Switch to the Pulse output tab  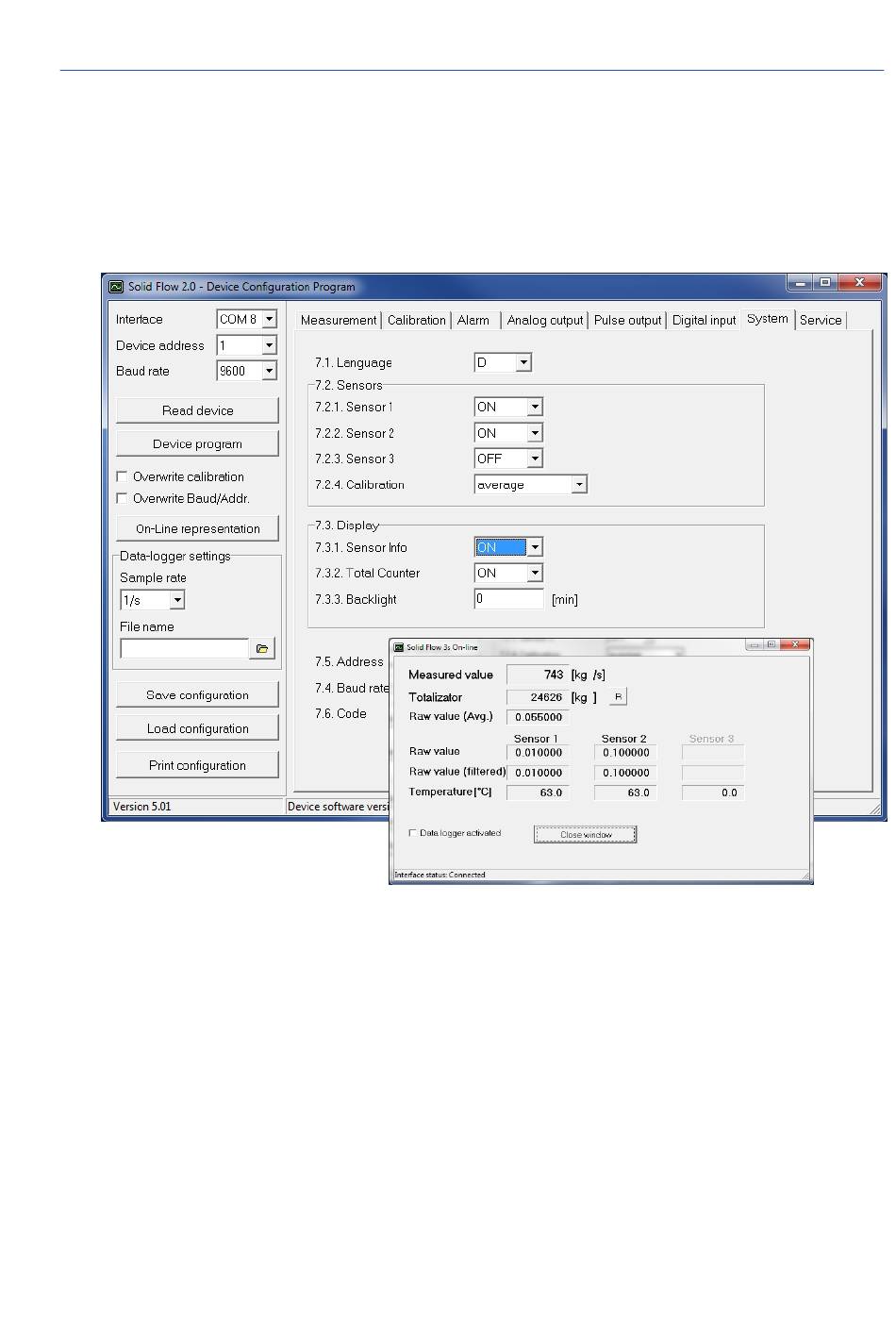point(628,321)
